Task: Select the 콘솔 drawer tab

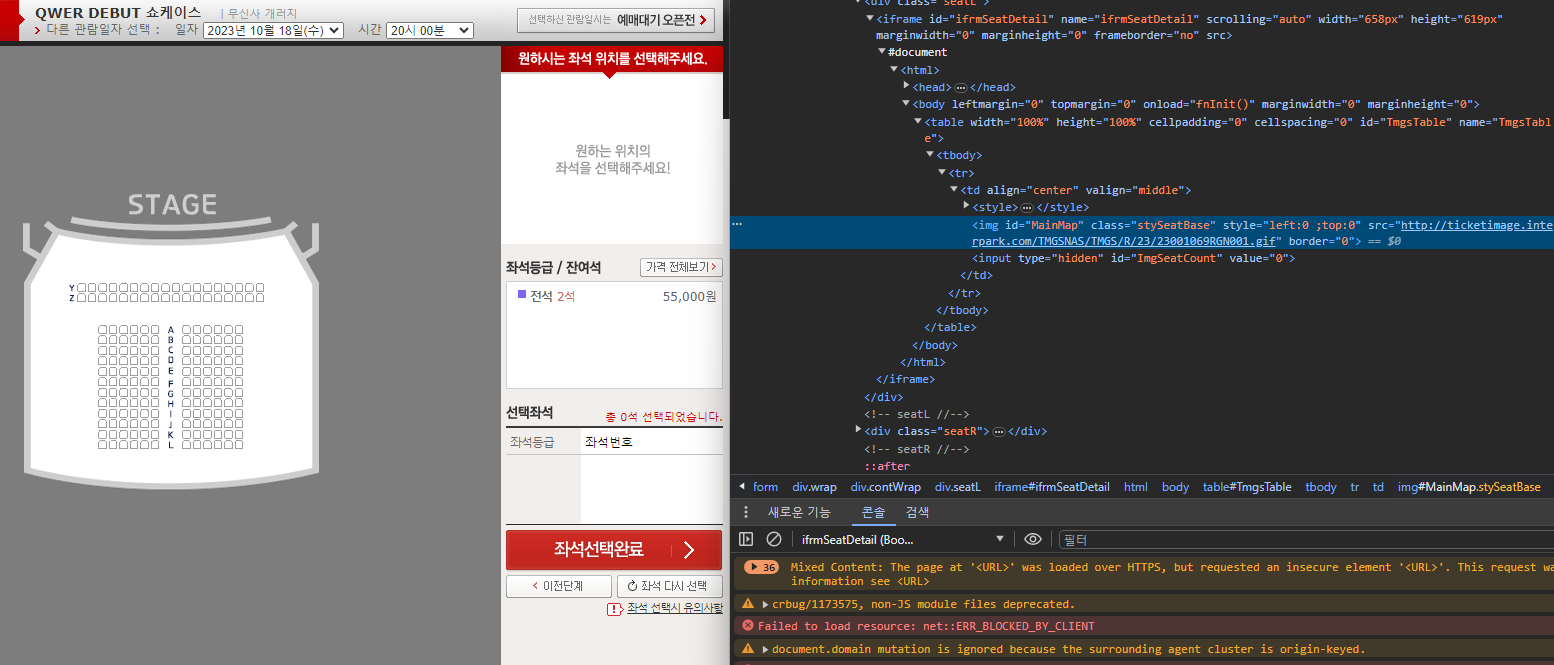Action: pos(873,512)
